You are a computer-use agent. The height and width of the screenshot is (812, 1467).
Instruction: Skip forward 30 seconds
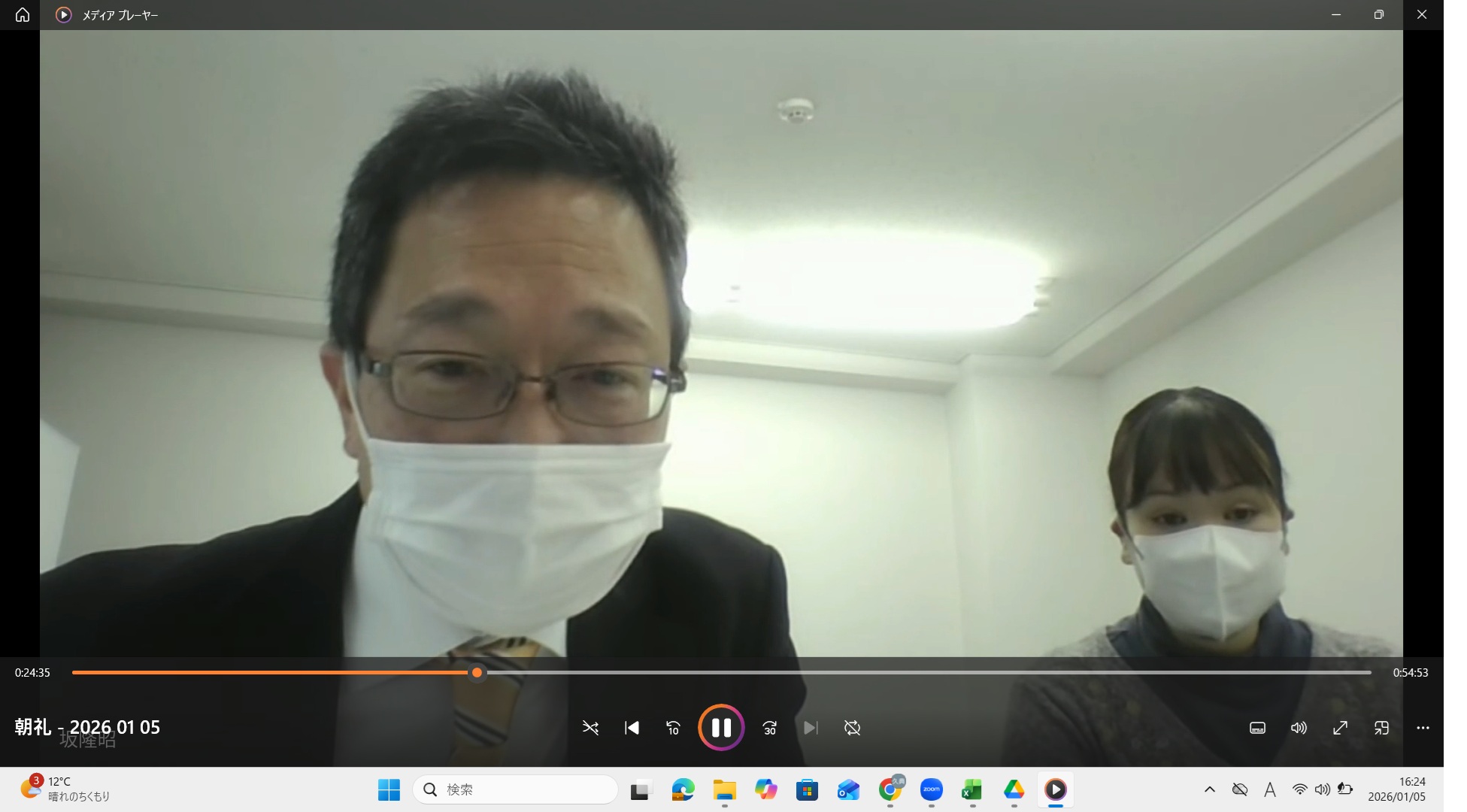coord(769,728)
